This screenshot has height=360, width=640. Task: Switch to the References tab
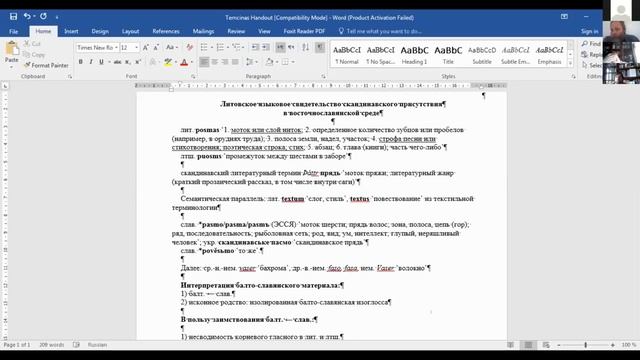pyautogui.click(x=166, y=31)
